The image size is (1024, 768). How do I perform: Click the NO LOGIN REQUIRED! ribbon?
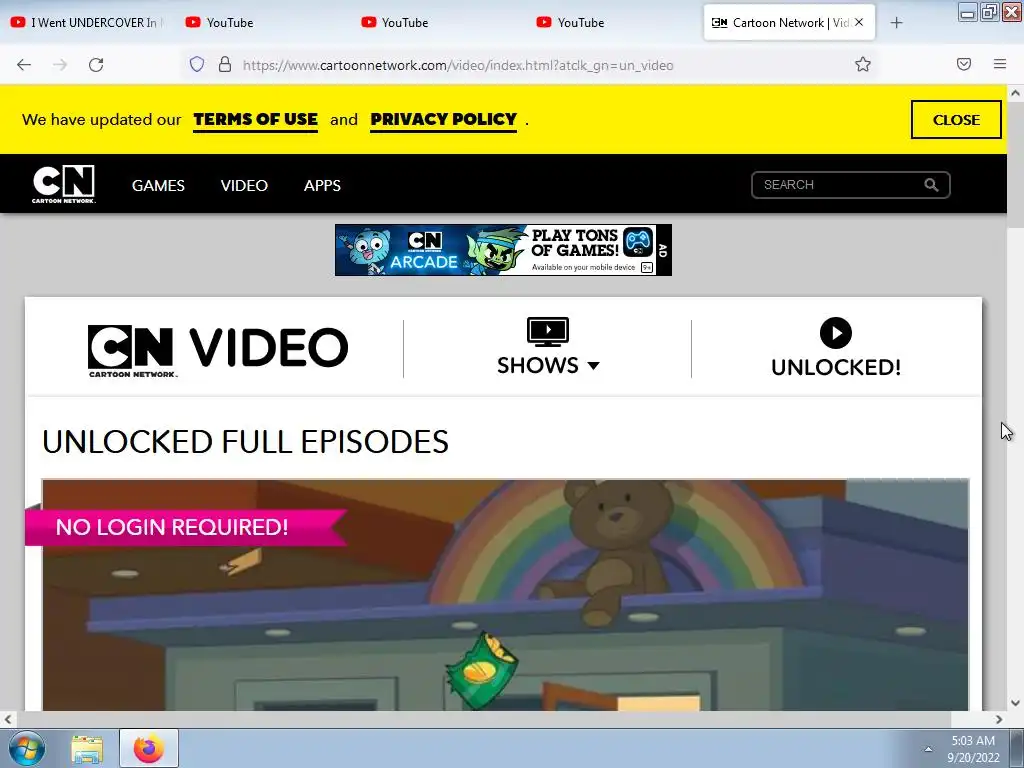[185, 527]
